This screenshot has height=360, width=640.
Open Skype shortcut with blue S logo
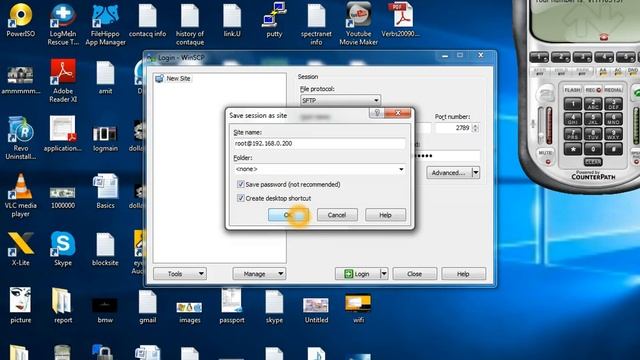point(63,249)
